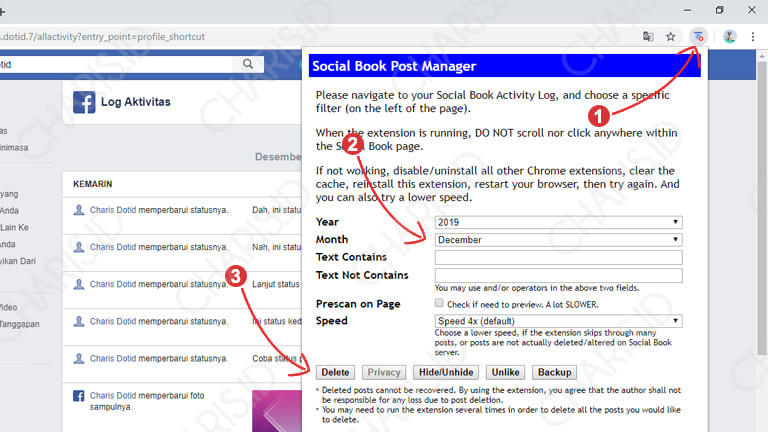The image size is (768, 432).
Task: Click the Text Not Contains field
Action: [x=558, y=275]
